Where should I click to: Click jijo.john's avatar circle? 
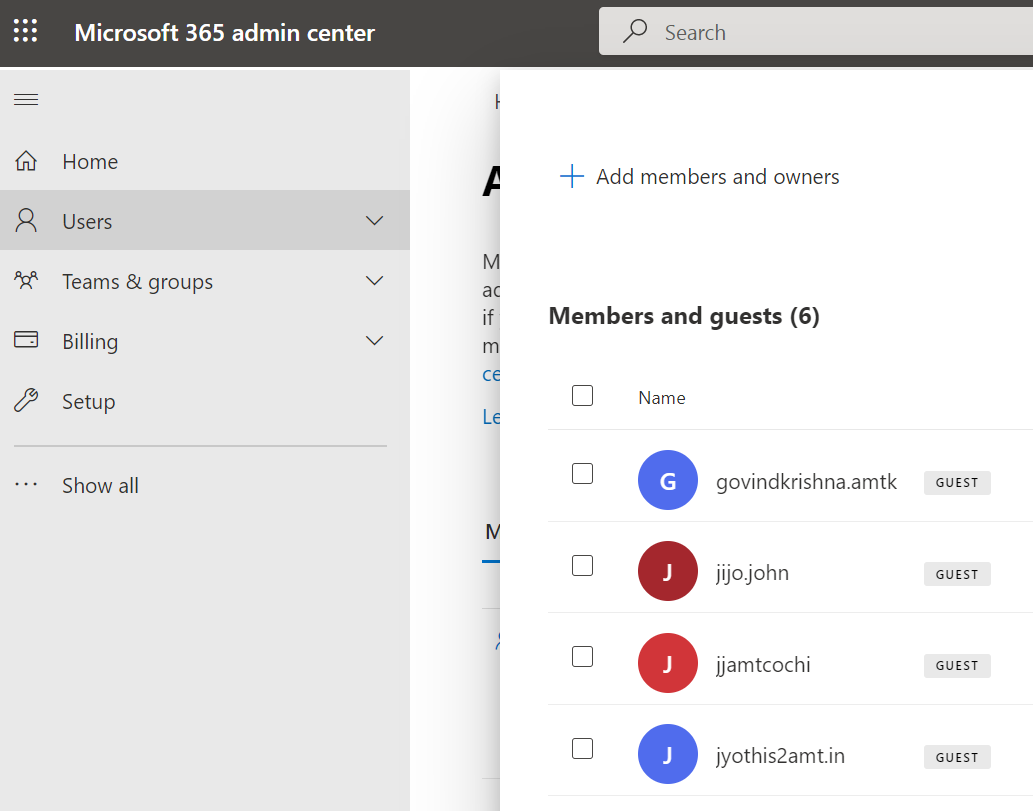coord(667,571)
